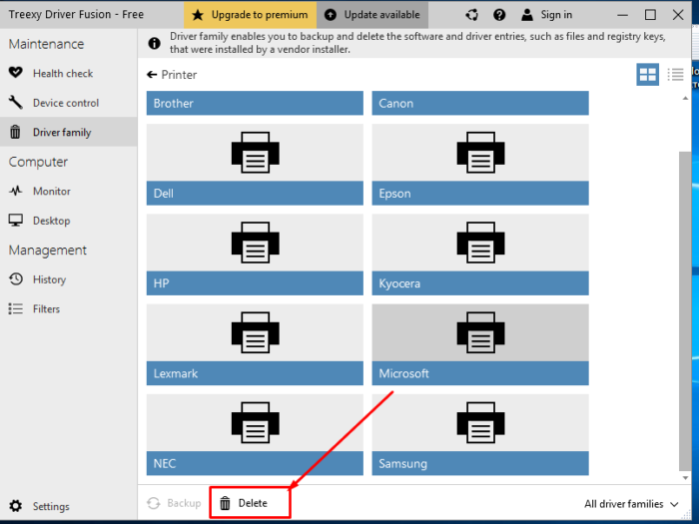
Task: Switch to grid tile view
Action: pyautogui.click(x=647, y=74)
